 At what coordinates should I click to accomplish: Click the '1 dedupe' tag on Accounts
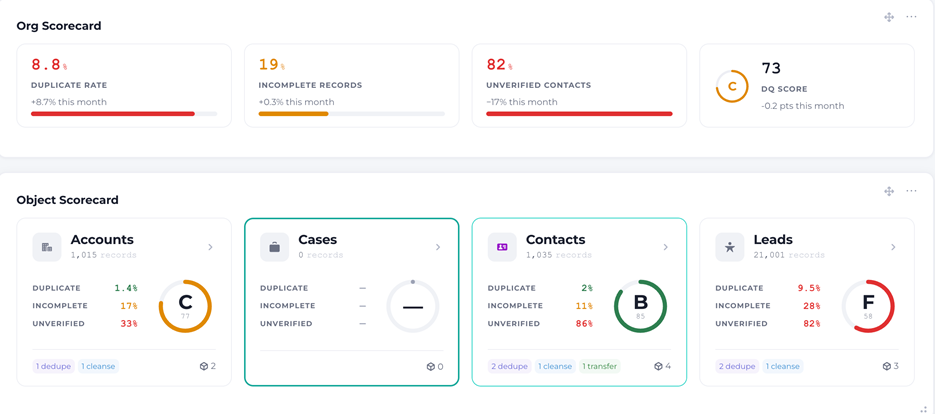pos(54,366)
